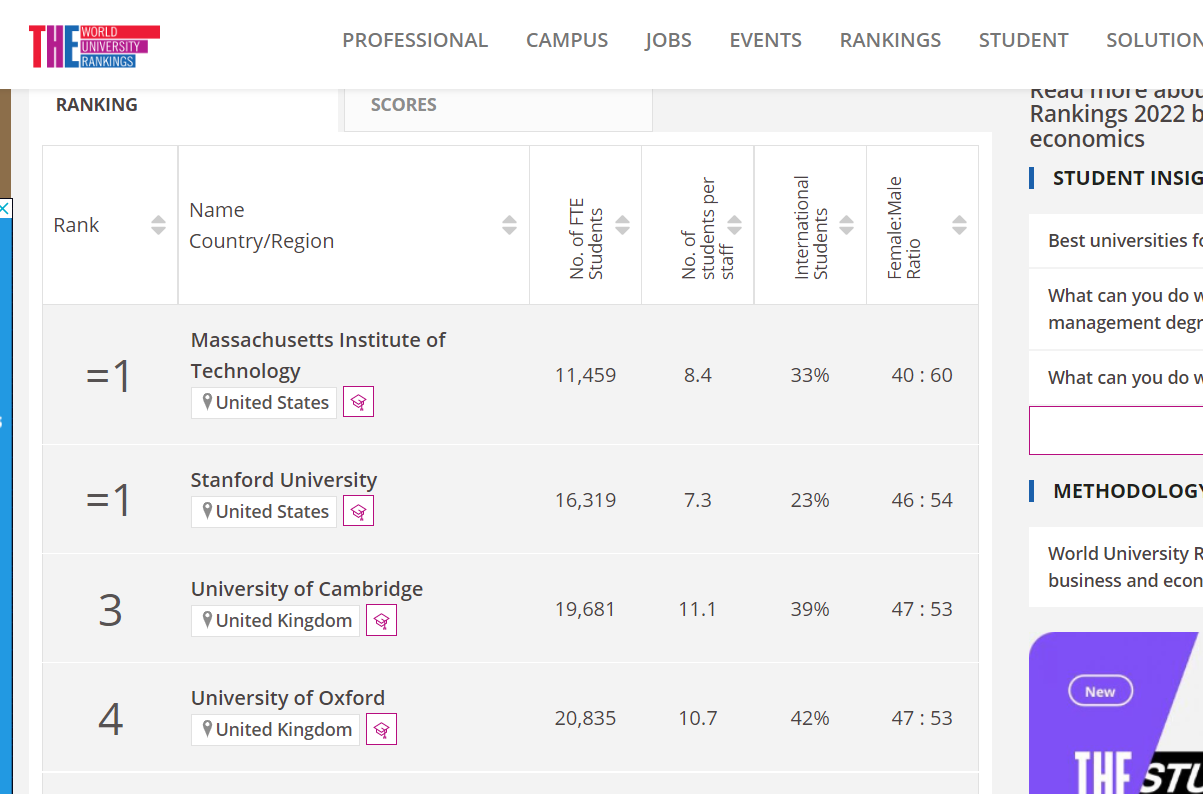Image resolution: width=1203 pixels, height=798 pixels.
Task: Open the 'Best universities for' sidebar link
Action: 1124,240
